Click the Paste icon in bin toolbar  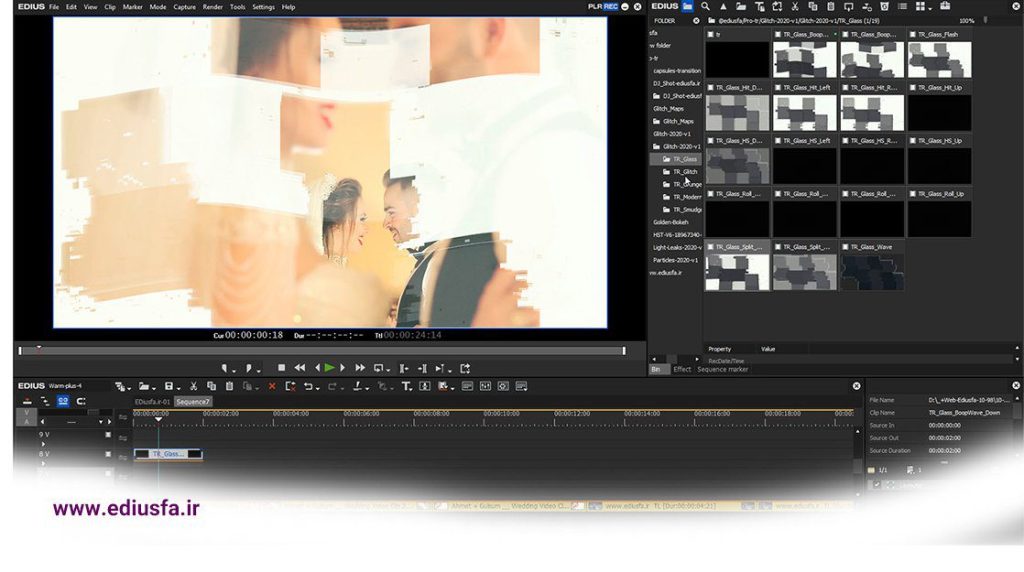tap(831, 7)
